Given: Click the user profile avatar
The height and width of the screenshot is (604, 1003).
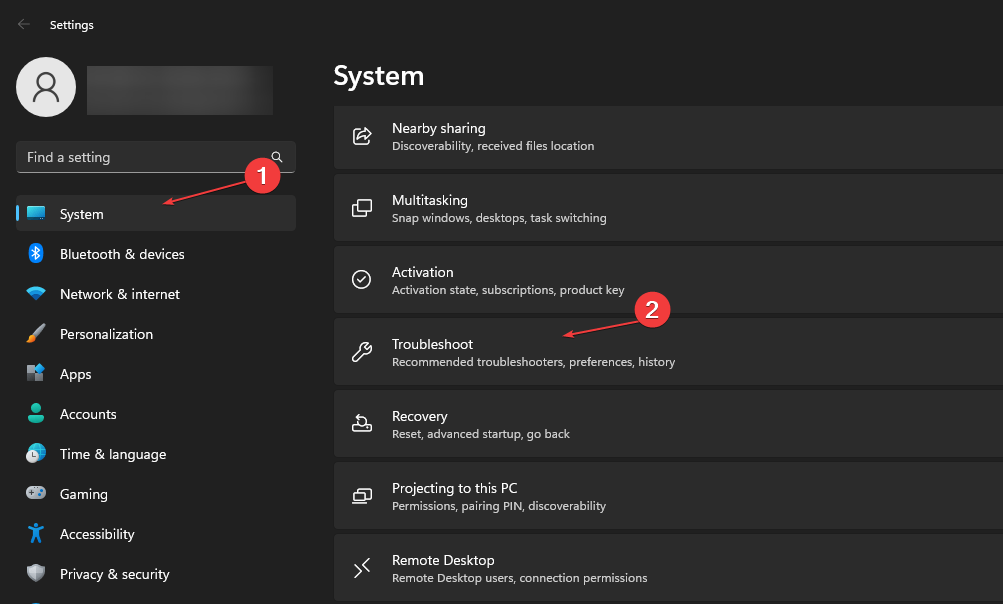Looking at the screenshot, I should [x=46, y=87].
